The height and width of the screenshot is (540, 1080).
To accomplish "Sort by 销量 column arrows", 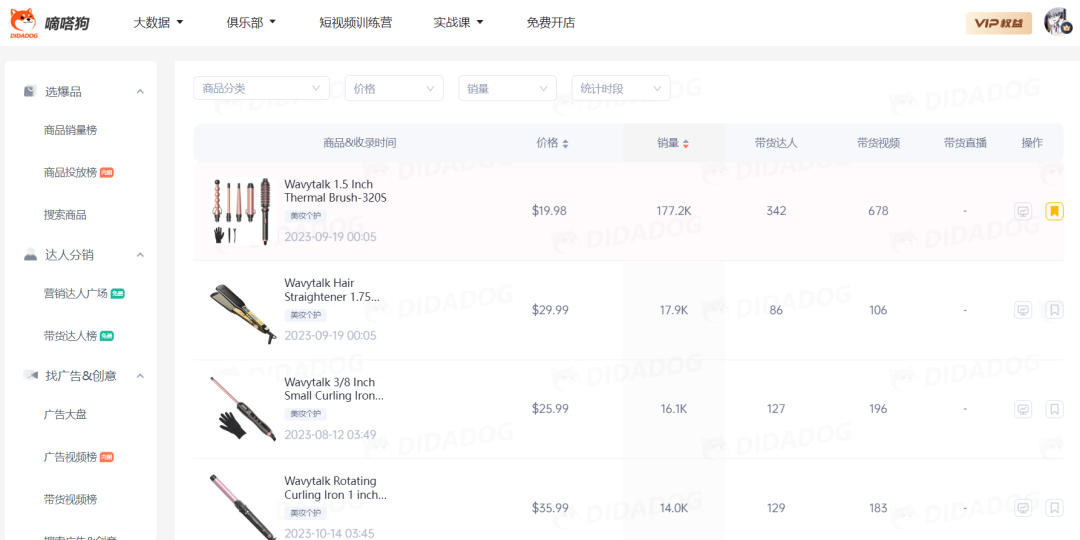I will [x=685, y=143].
